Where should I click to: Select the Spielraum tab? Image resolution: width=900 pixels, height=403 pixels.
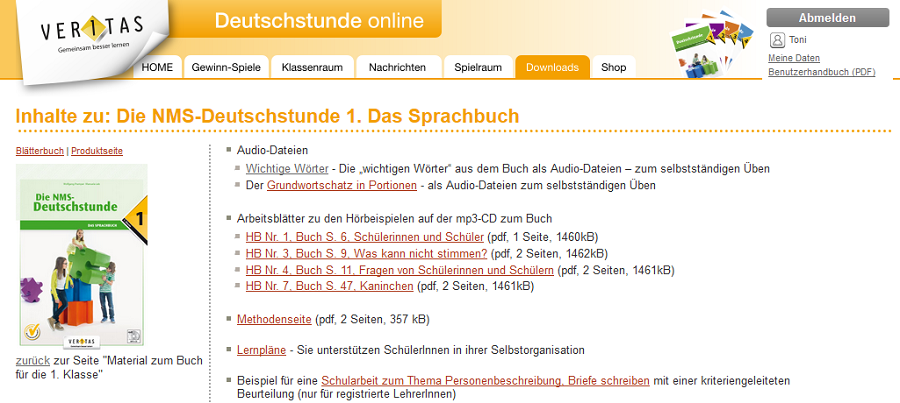point(478,67)
